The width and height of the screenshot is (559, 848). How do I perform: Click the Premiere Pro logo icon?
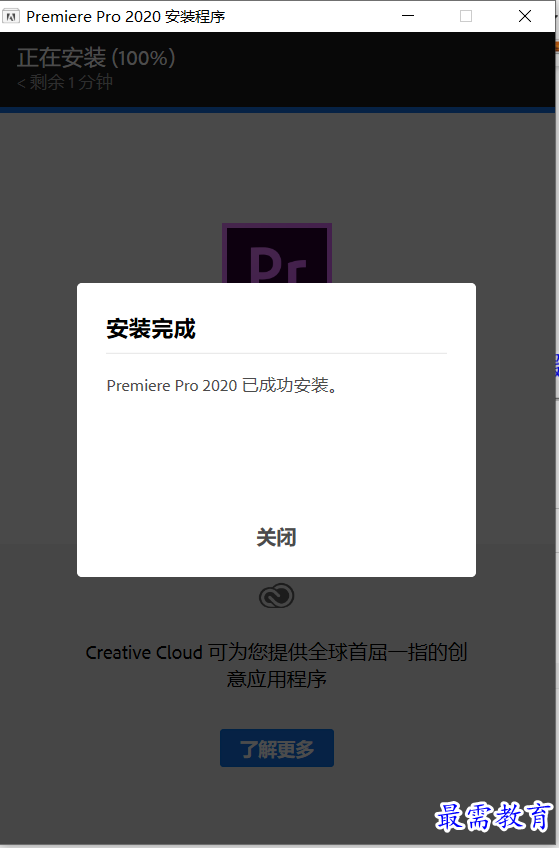click(277, 253)
